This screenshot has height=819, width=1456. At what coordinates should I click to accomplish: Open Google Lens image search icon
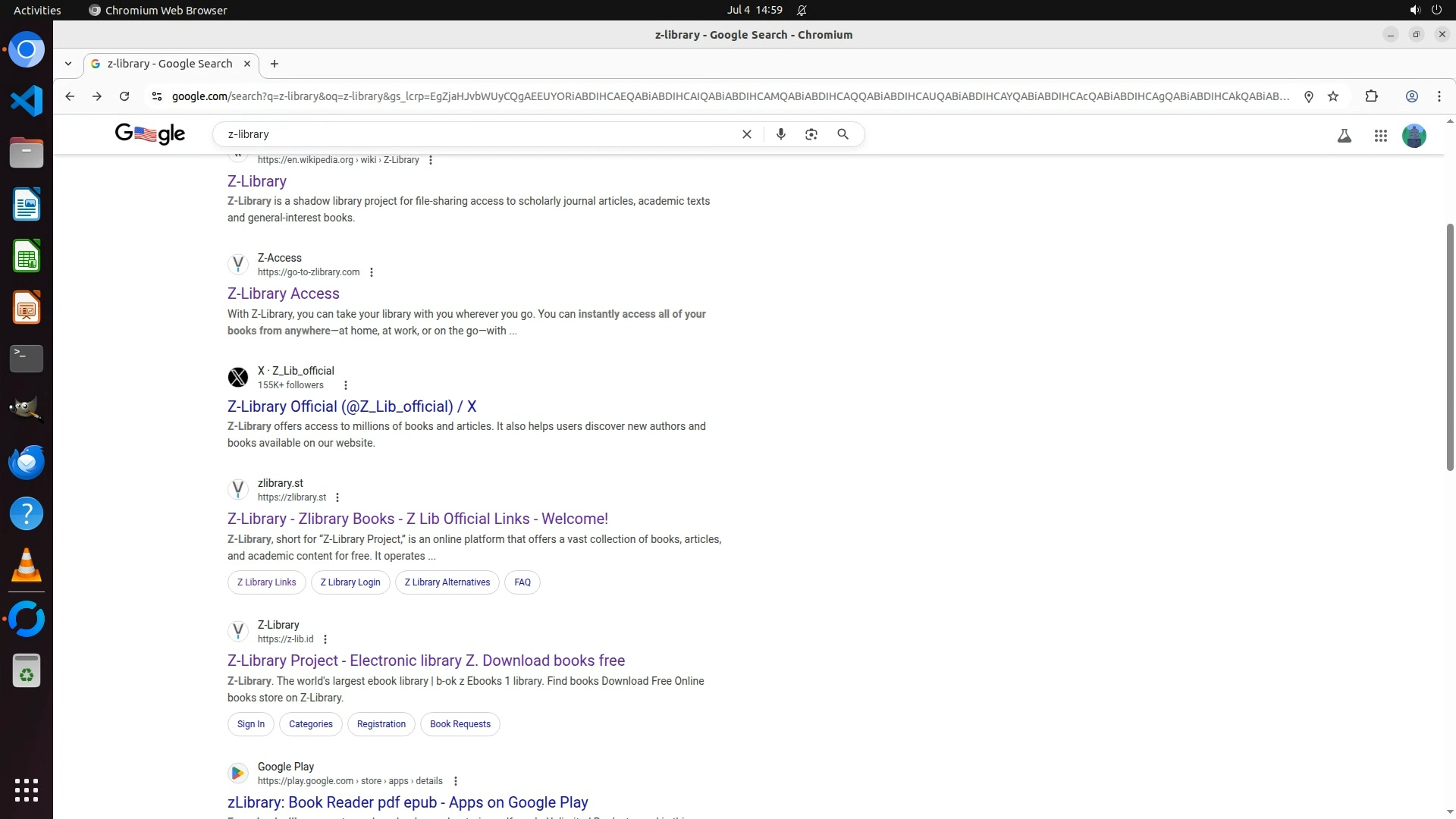(811, 134)
